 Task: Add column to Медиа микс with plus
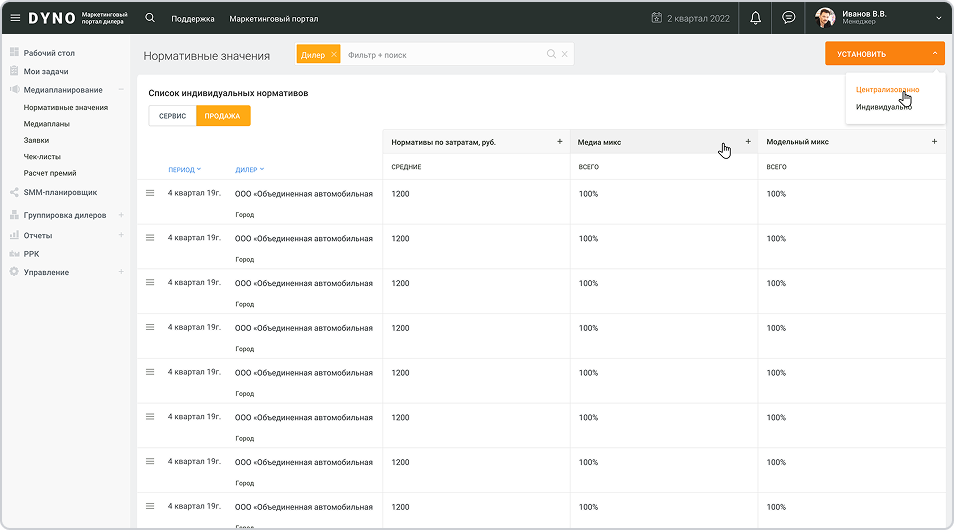point(747,142)
